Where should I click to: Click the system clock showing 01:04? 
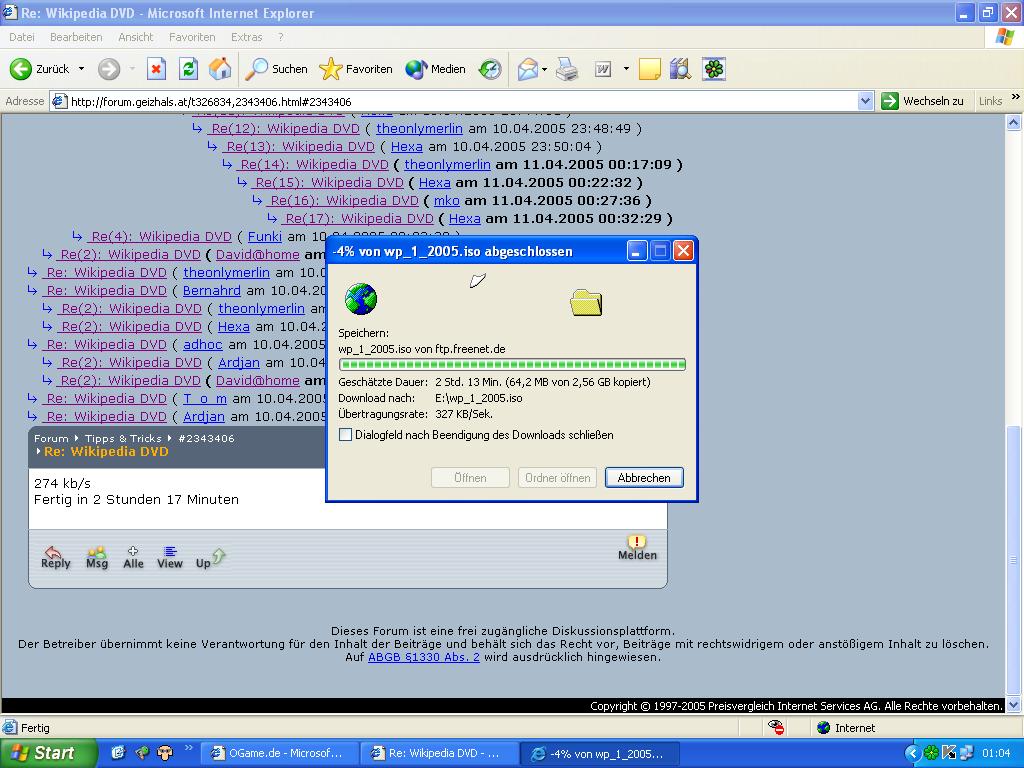pos(996,753)
